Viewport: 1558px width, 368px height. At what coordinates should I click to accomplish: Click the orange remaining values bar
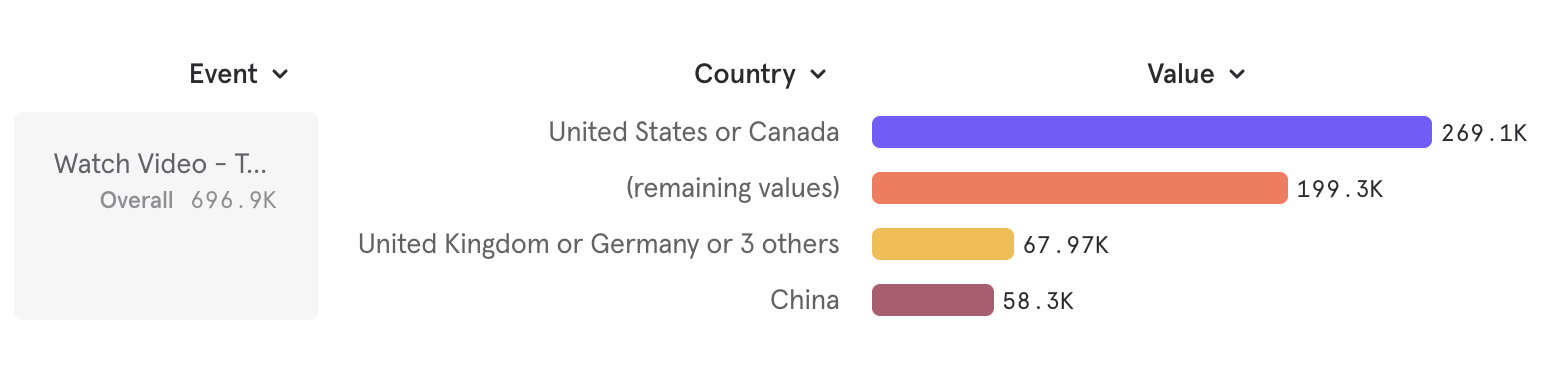click(1080, 188)
